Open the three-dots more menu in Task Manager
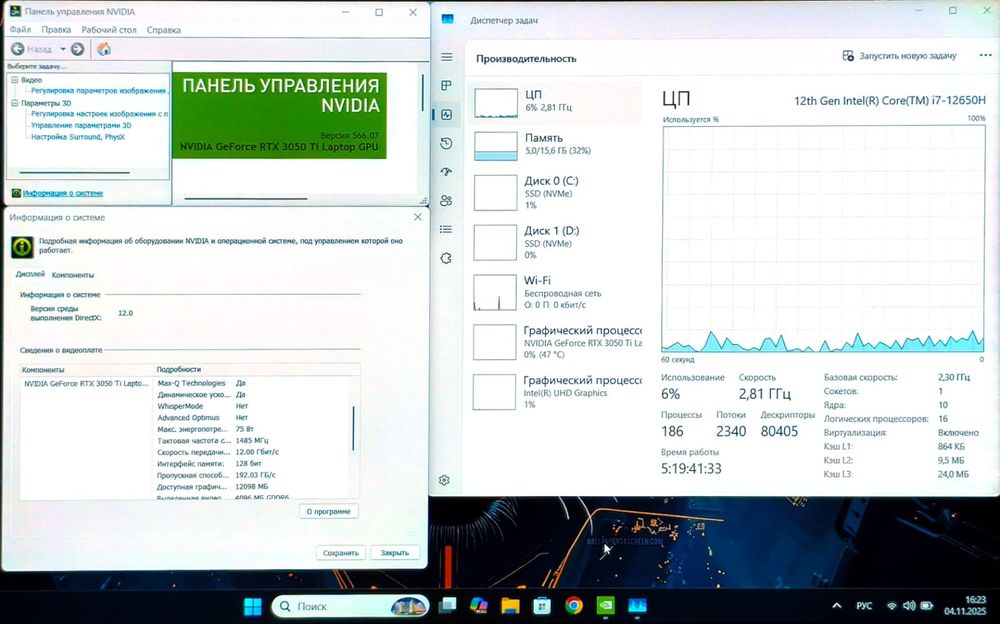Viewport: 1000px width, 624px height. click(985, 56)
